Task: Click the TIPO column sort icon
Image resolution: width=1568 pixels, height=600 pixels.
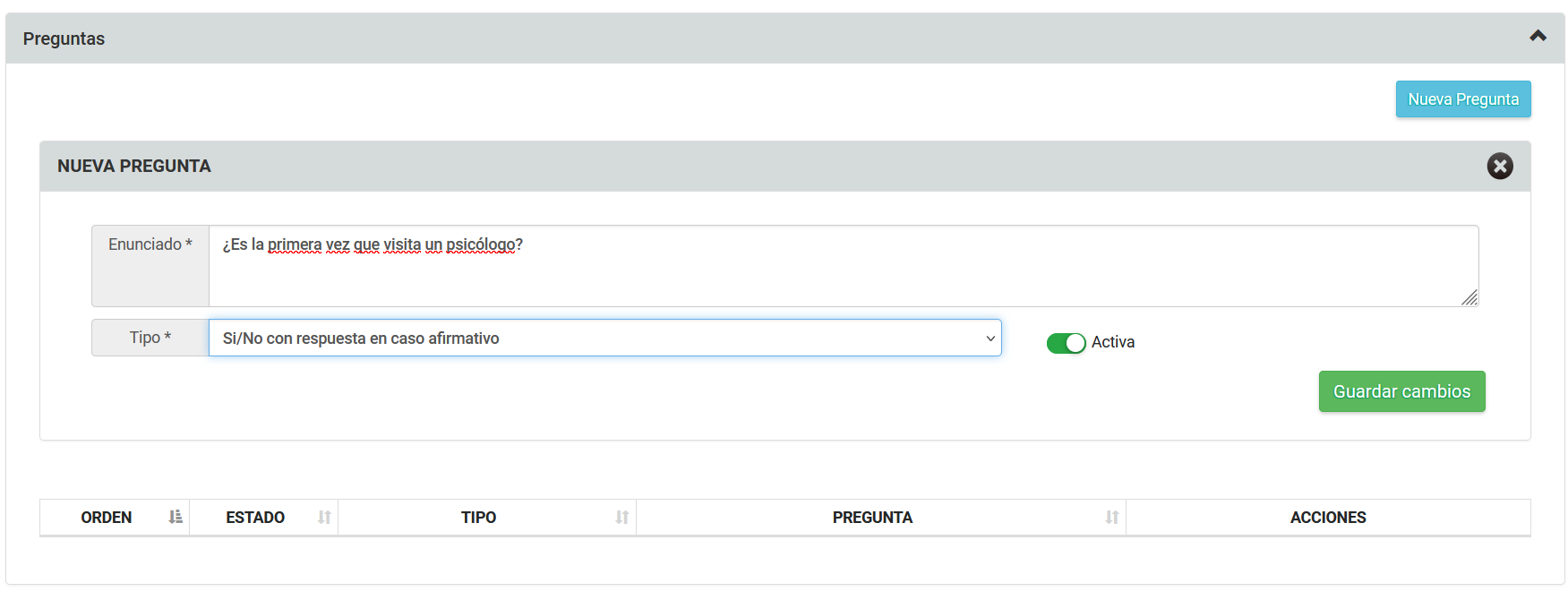Action: pos(621,518)
